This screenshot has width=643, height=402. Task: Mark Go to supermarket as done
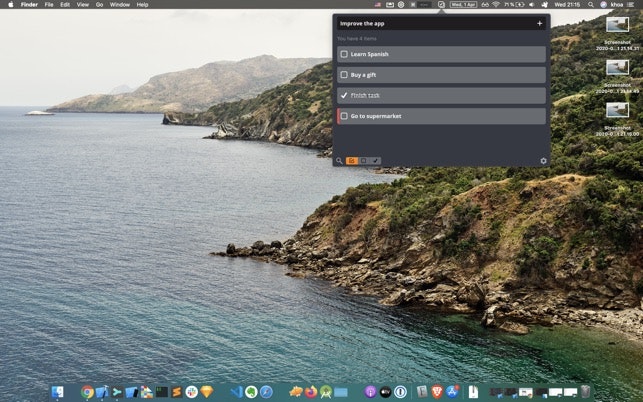click(344, 117)
